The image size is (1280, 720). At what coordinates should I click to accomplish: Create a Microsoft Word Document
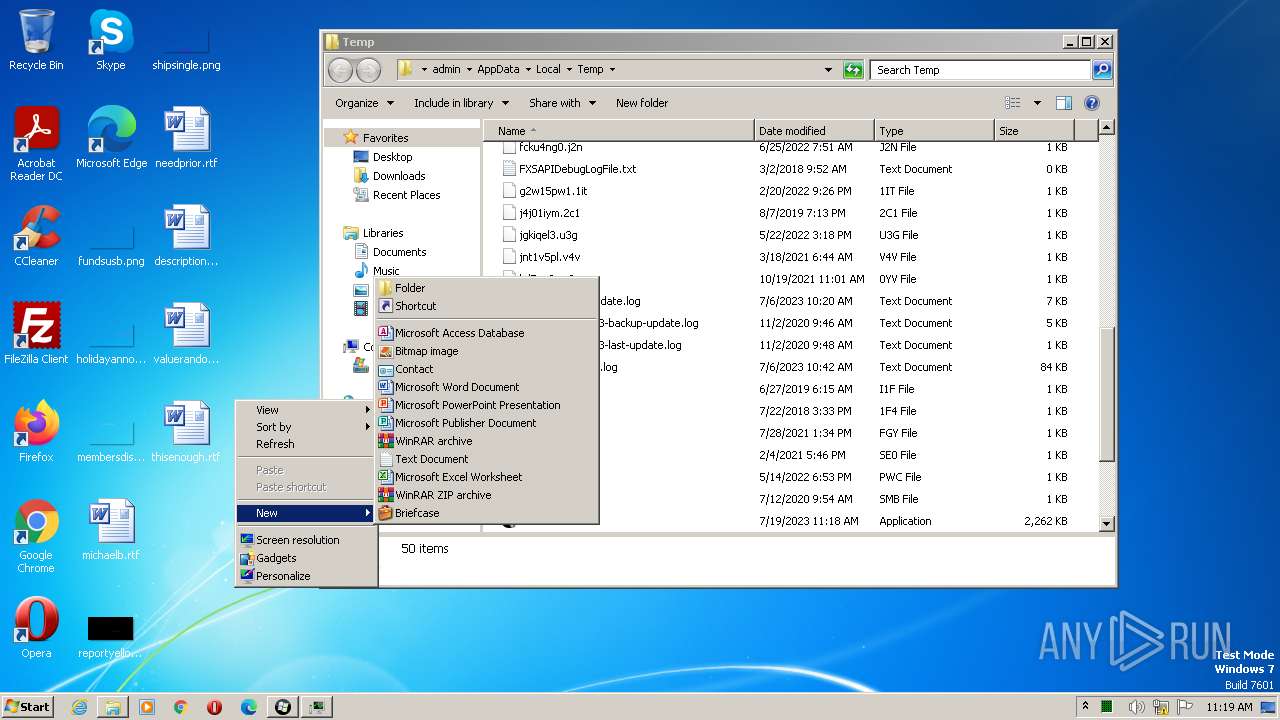tap(487, 387)
